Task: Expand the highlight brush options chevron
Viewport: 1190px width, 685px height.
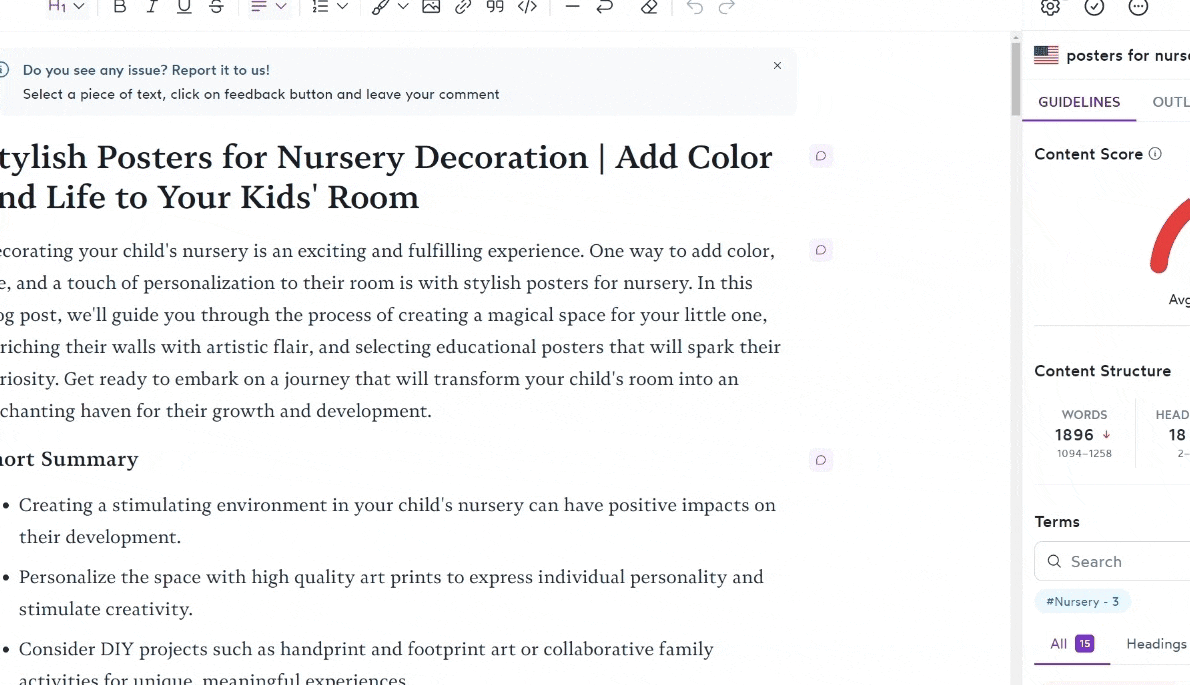Action: [403, 7]
